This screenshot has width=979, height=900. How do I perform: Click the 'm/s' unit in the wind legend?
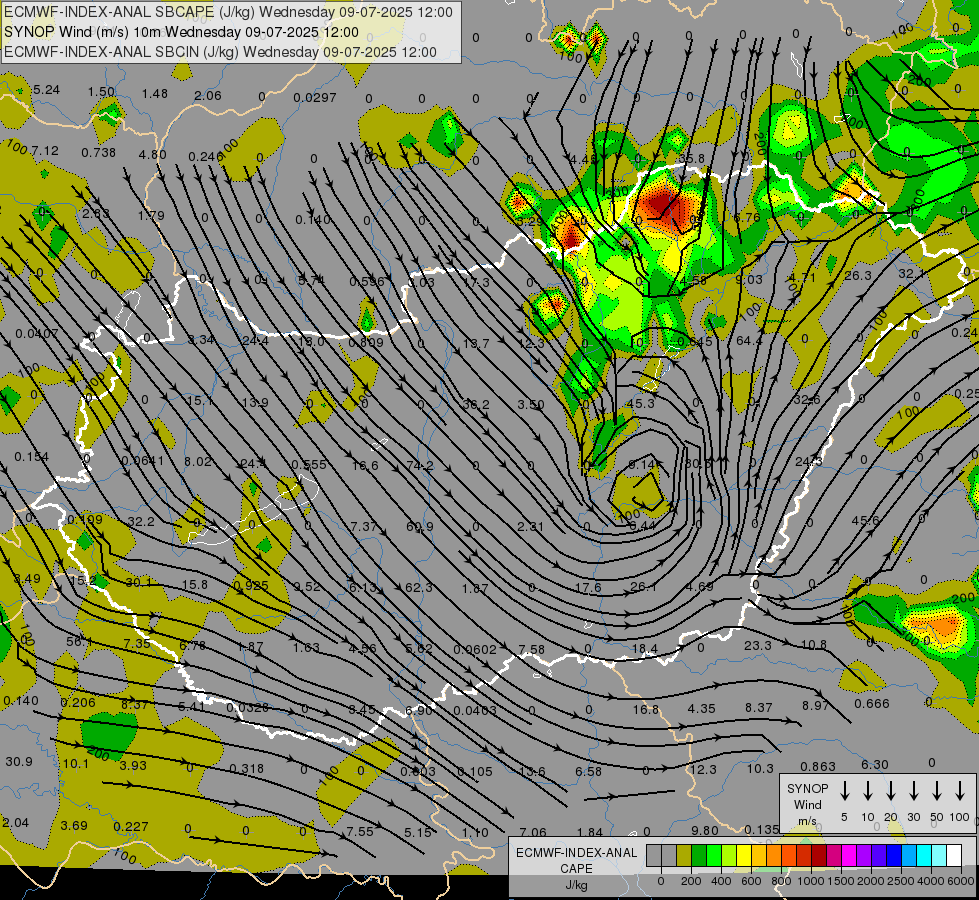tap(807, 821)
